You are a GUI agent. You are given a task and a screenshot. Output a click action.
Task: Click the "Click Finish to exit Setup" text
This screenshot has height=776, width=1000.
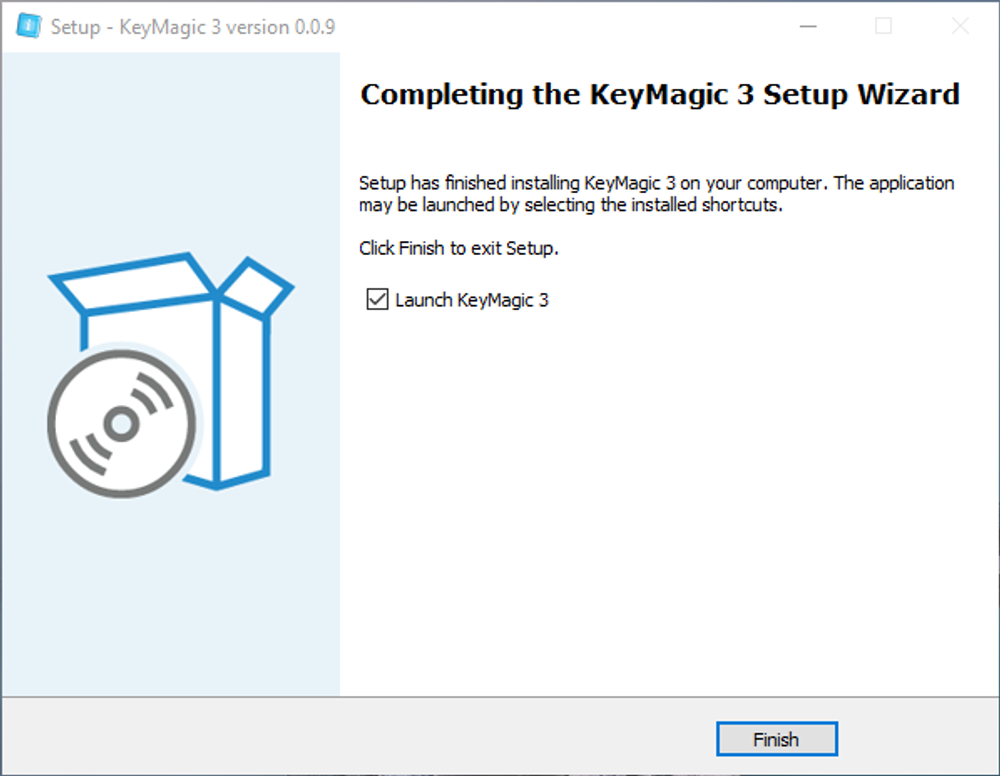tap(459, 248)
